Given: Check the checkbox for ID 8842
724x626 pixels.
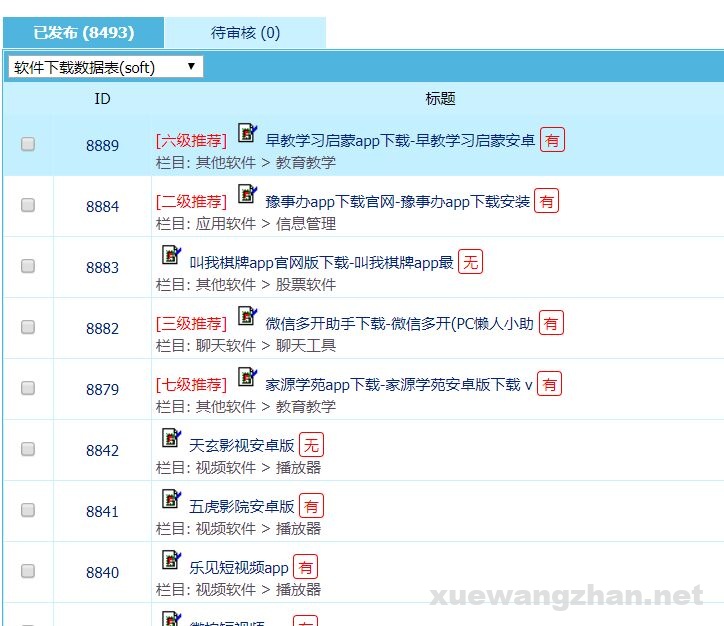Looking at the screenshot, I should pyautogui.click(x=28, y=449).
